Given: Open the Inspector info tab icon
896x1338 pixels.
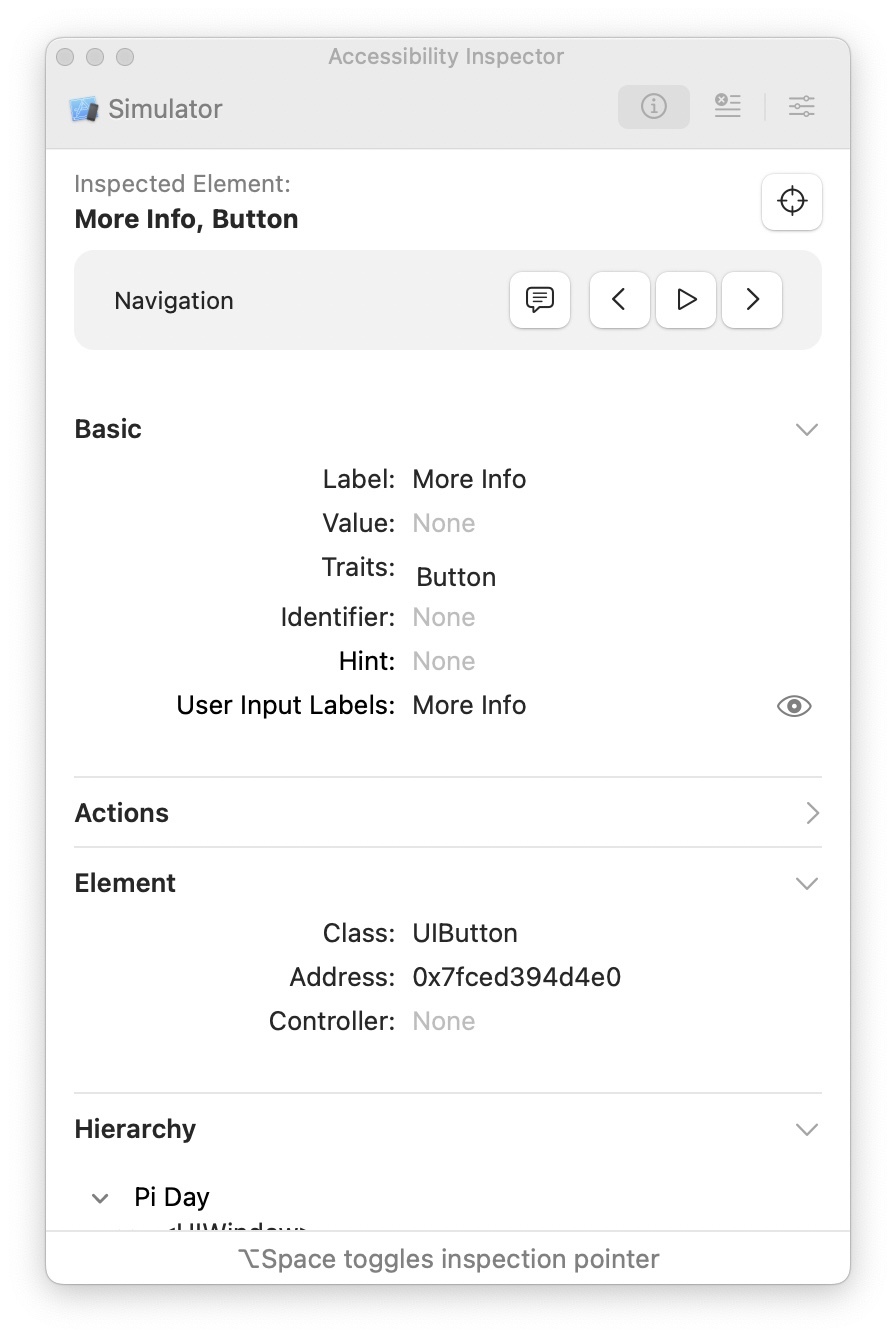Looking at the screenshot, I should (653, 106).
